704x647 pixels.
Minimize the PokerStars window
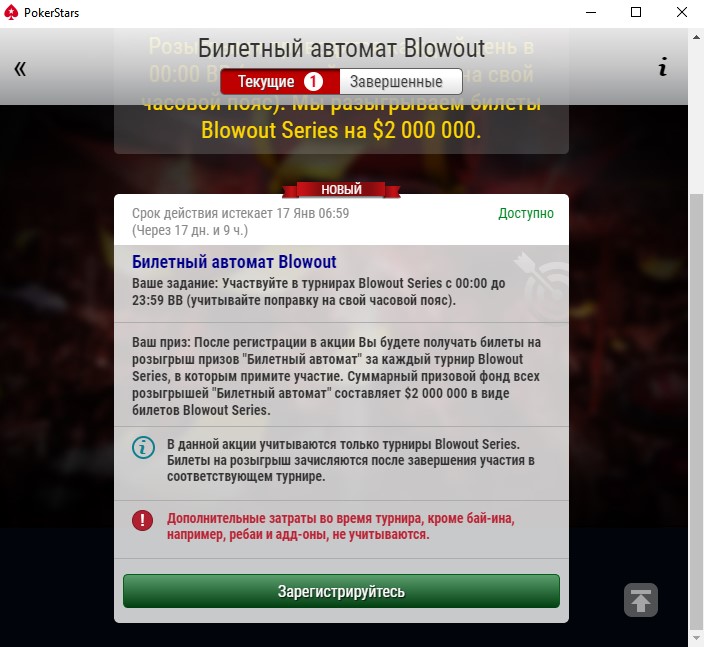pyautogui.click(x=591, y=12)
